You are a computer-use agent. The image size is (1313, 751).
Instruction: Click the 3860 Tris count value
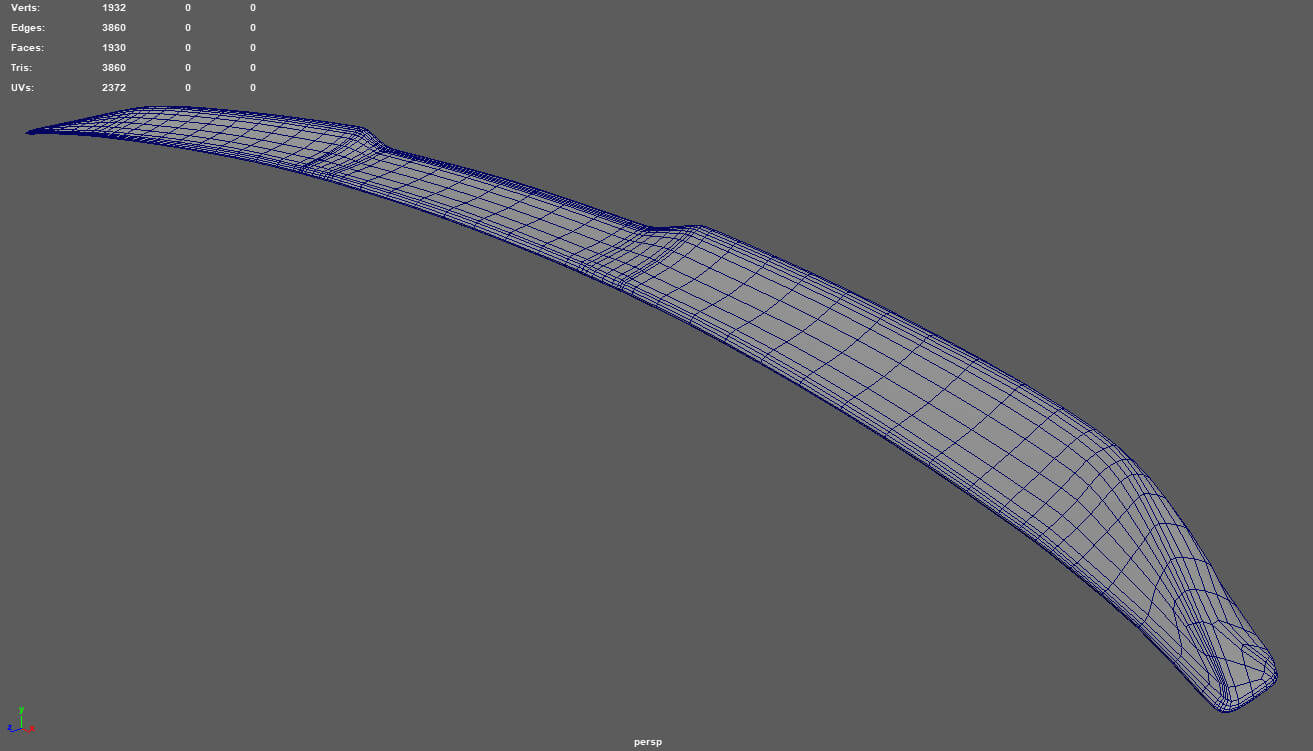pos(114,68)
